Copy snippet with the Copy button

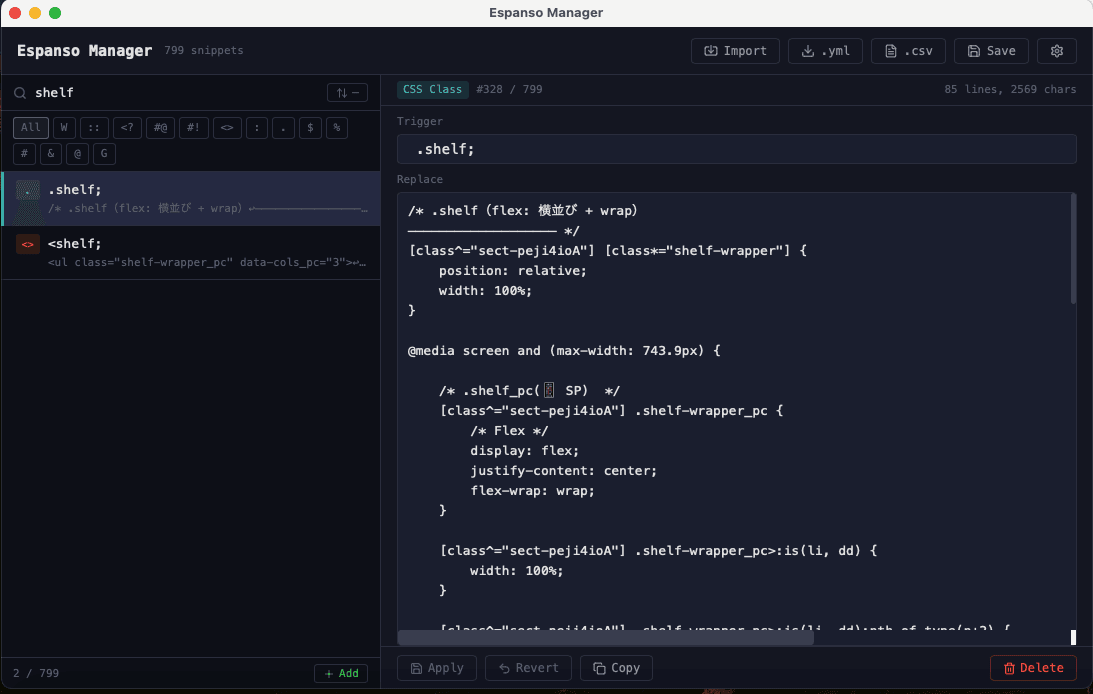616,668
